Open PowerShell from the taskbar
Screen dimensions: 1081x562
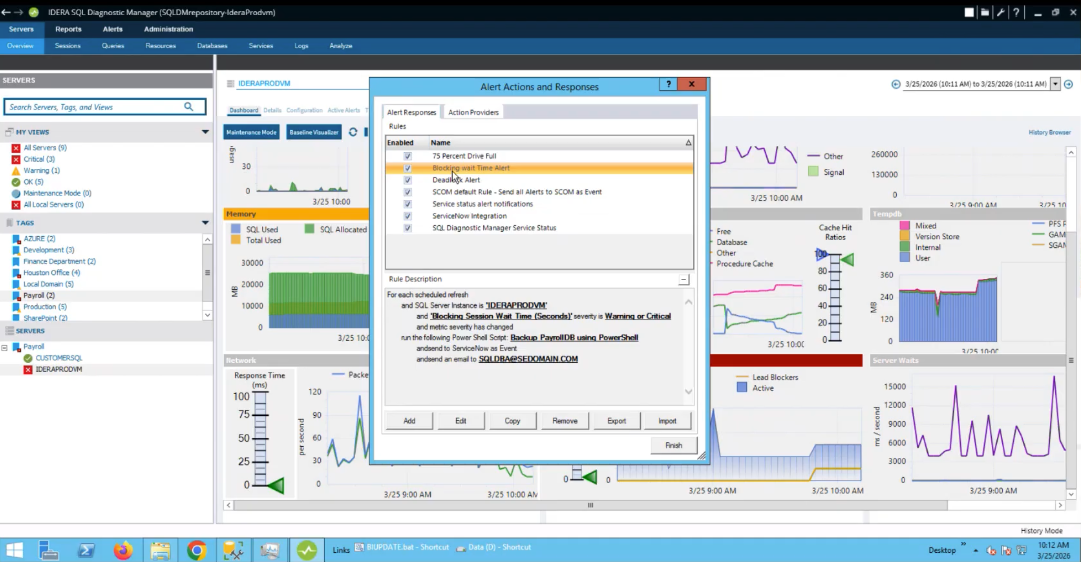86,550
